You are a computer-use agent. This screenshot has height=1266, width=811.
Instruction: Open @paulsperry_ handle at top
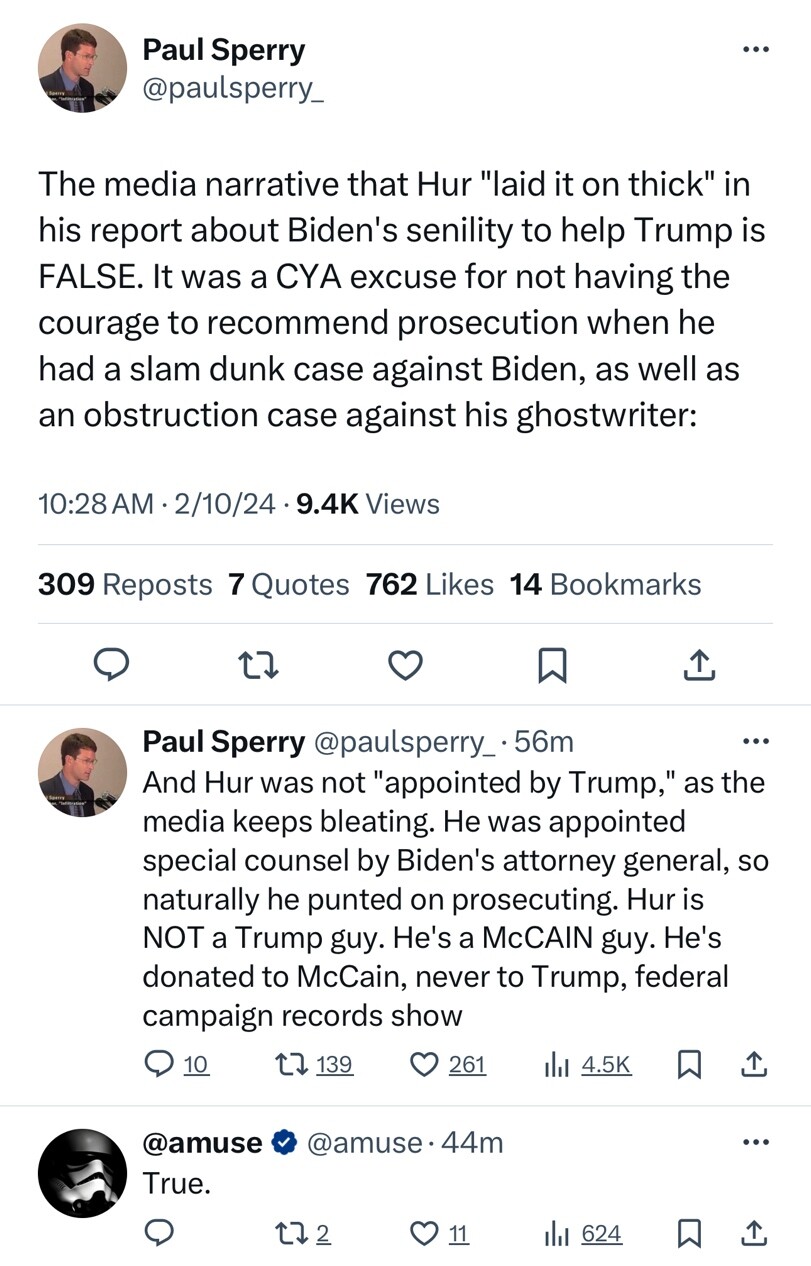232,89
